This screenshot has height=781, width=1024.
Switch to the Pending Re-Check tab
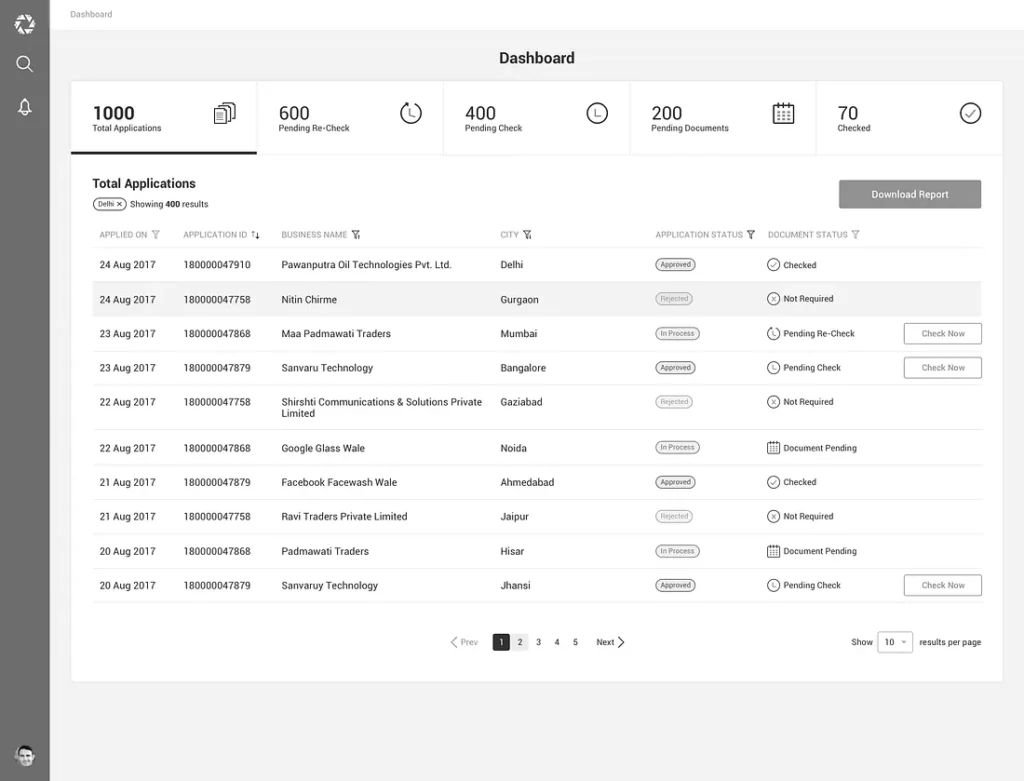pos(349,118)
